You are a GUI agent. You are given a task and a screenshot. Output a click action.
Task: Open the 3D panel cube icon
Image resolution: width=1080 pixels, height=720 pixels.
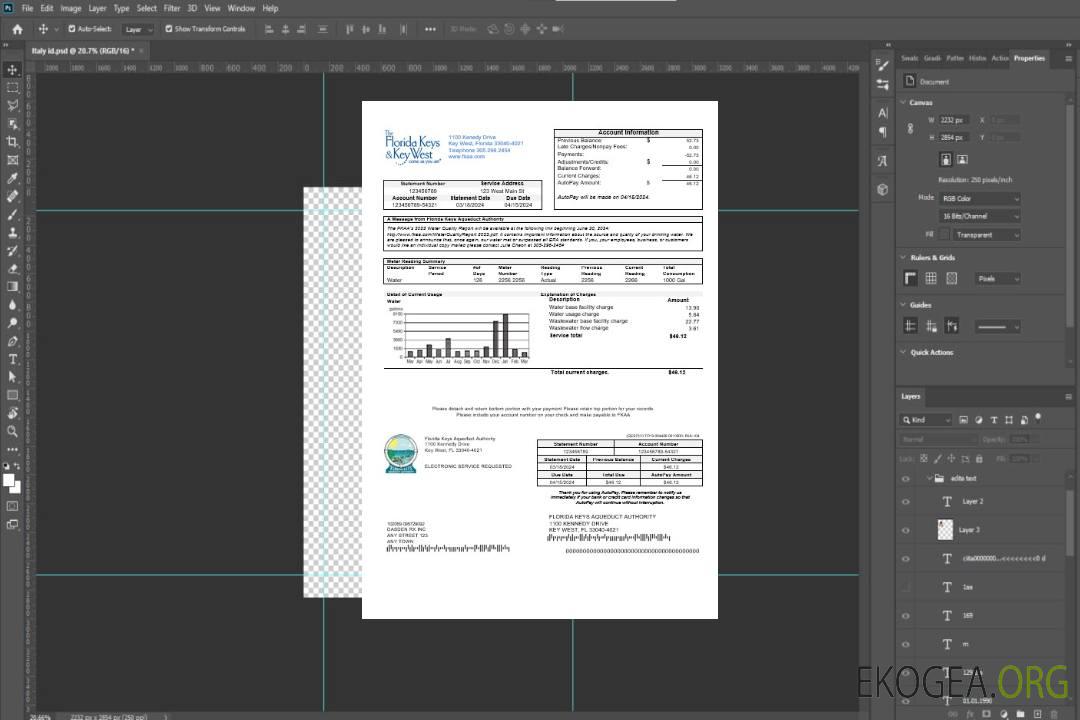click(x=883, y=189)
